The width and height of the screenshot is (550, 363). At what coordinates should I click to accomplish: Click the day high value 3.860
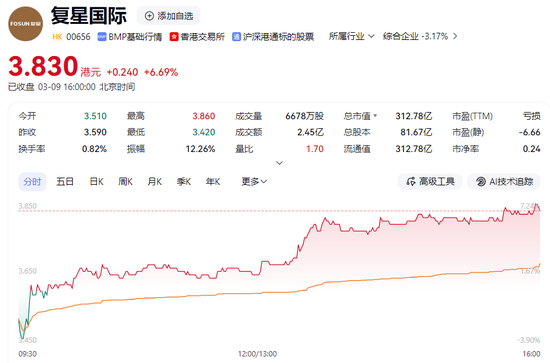[203, 116]
